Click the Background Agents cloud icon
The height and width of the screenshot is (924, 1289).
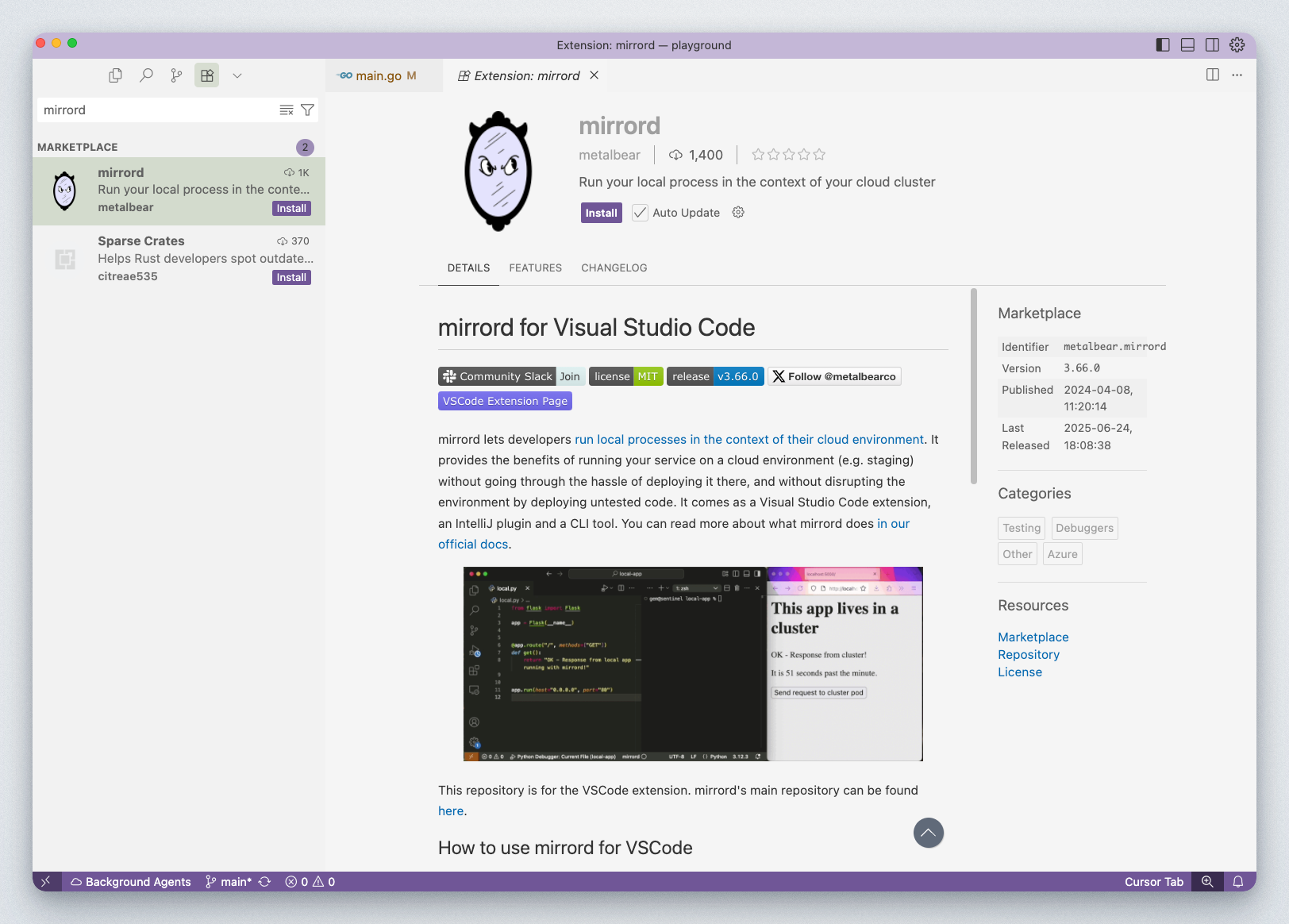coord(75,881)
